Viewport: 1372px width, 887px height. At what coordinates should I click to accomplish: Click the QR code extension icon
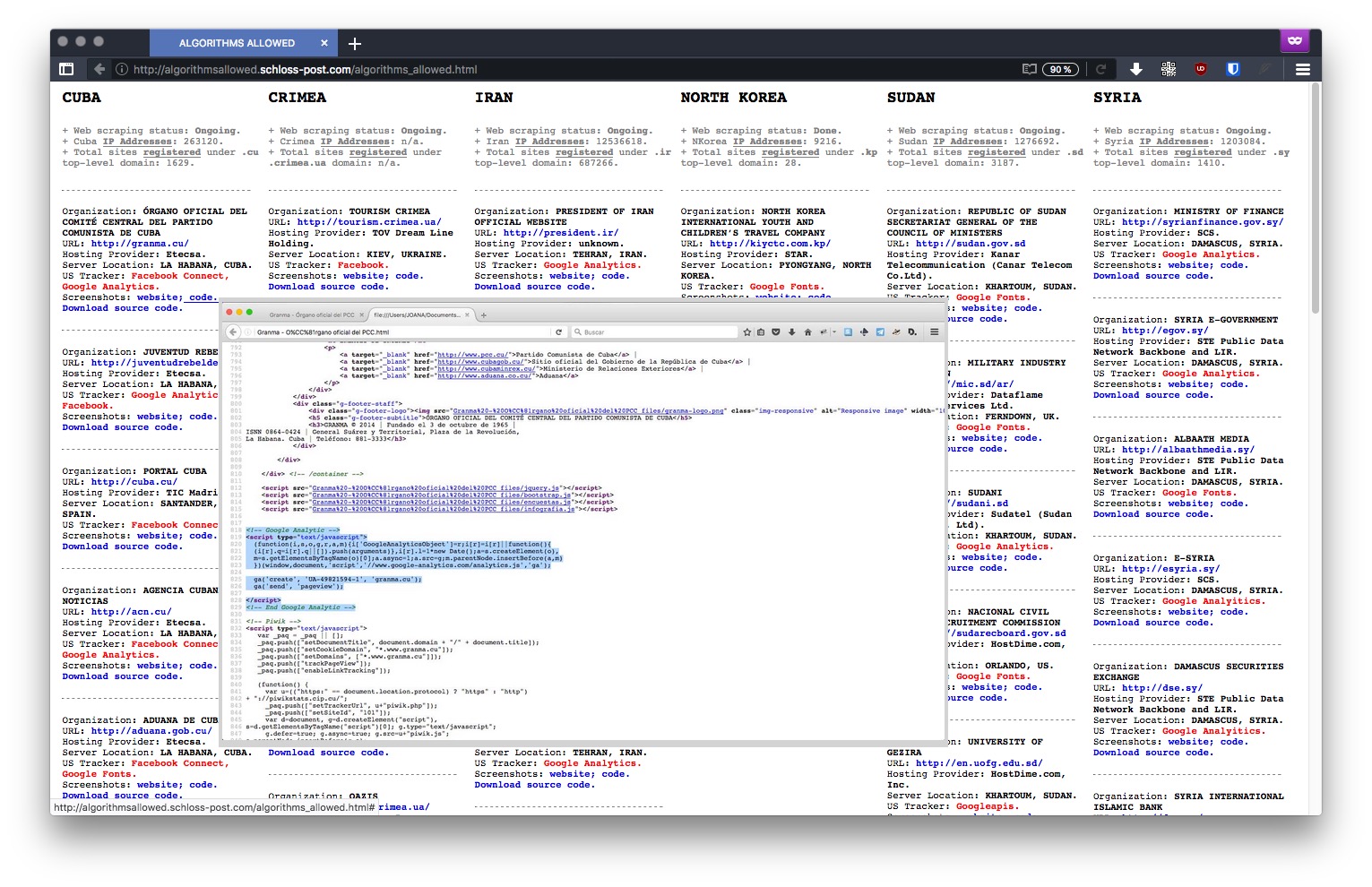(1169, 69)
